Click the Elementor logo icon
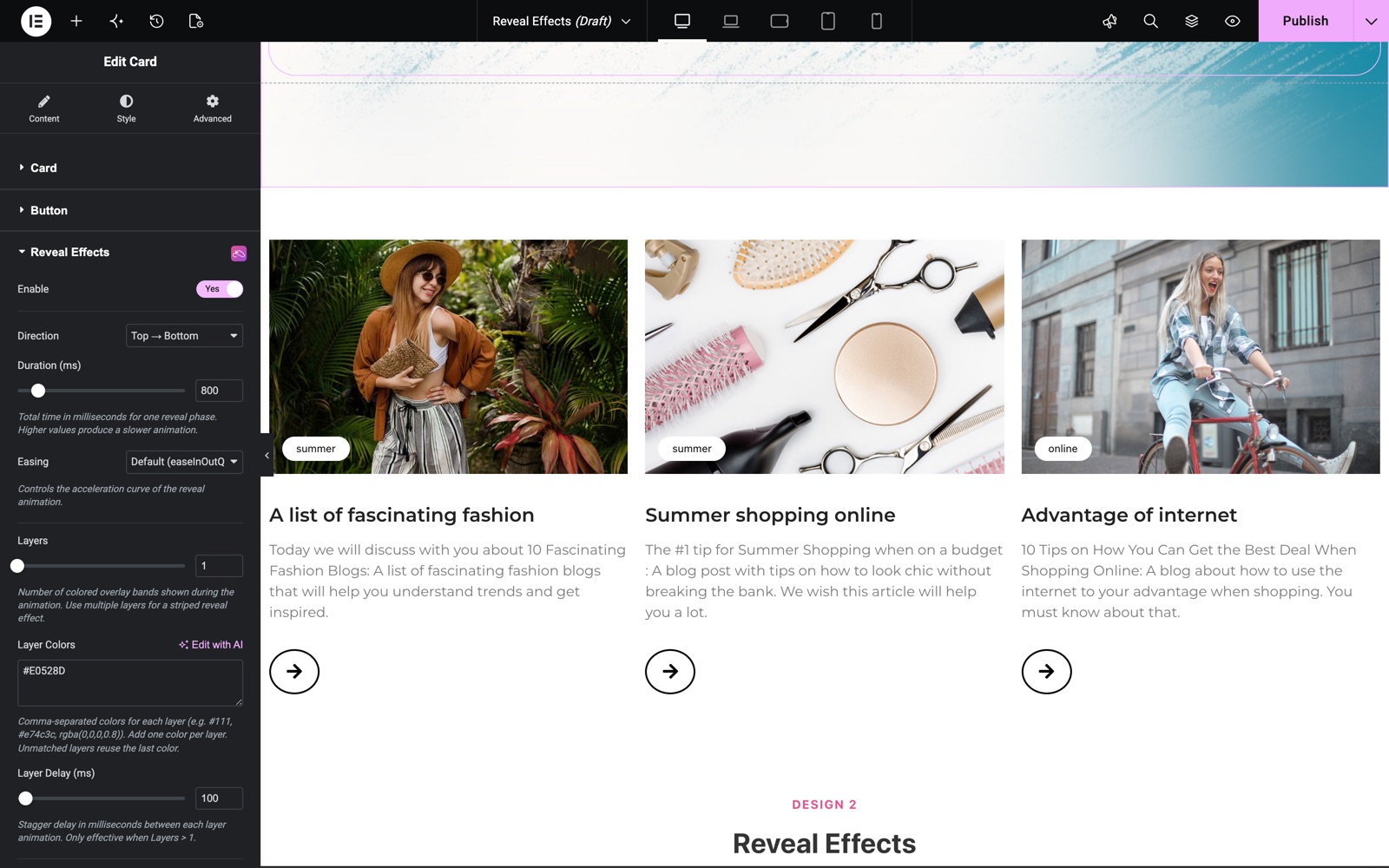Viewport: 1389px width, 868px height. coord(36,21)
